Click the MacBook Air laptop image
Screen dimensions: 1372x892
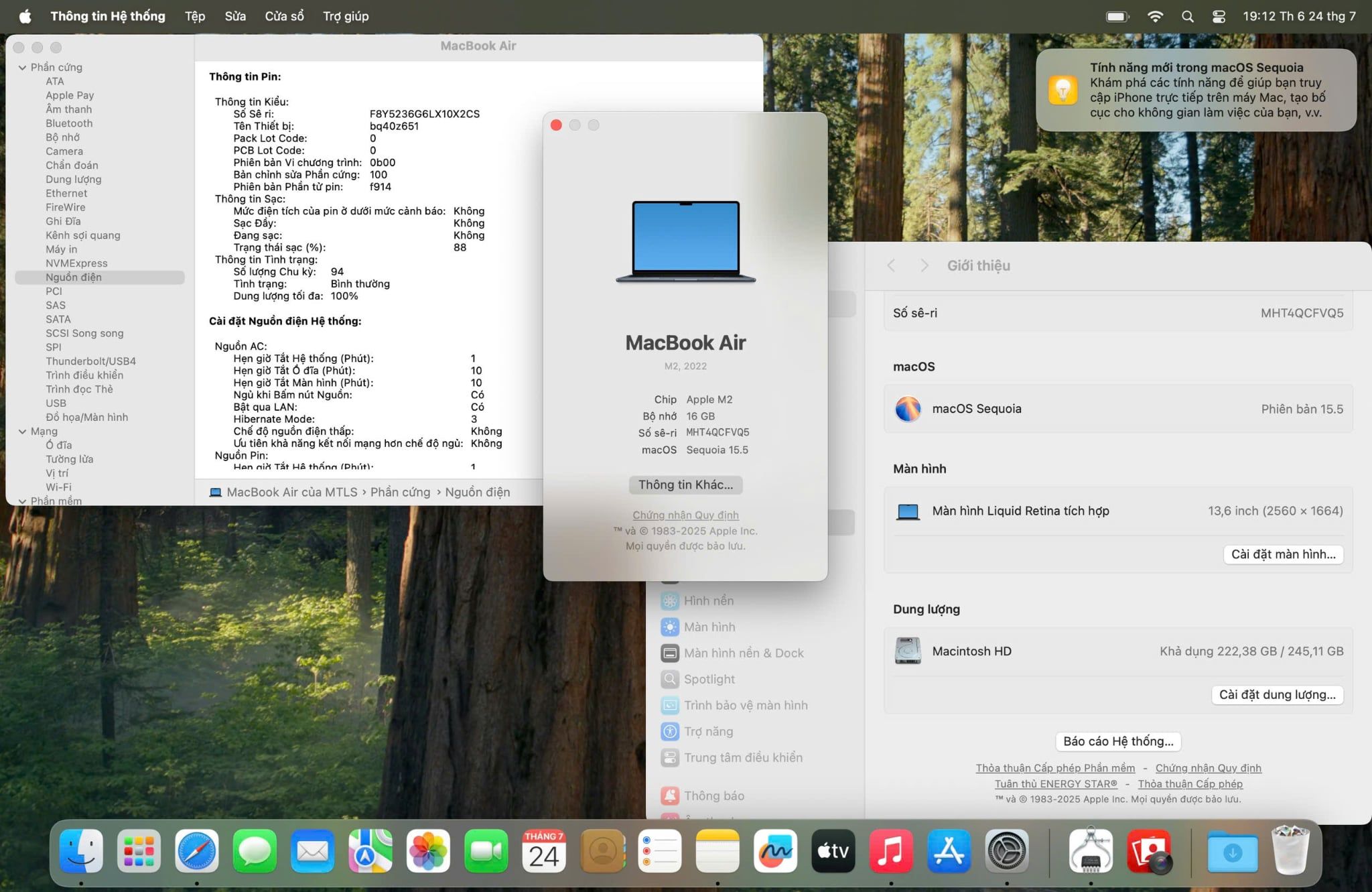(x=685, y=241)
